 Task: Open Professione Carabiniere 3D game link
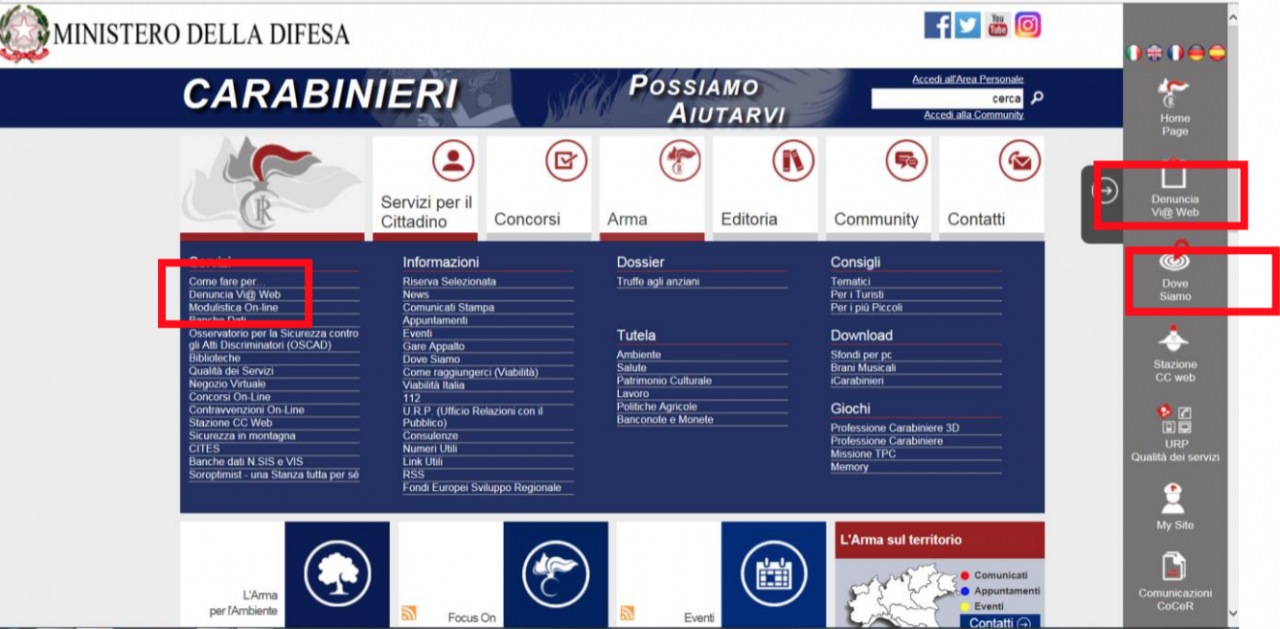[x=895, y=428]
